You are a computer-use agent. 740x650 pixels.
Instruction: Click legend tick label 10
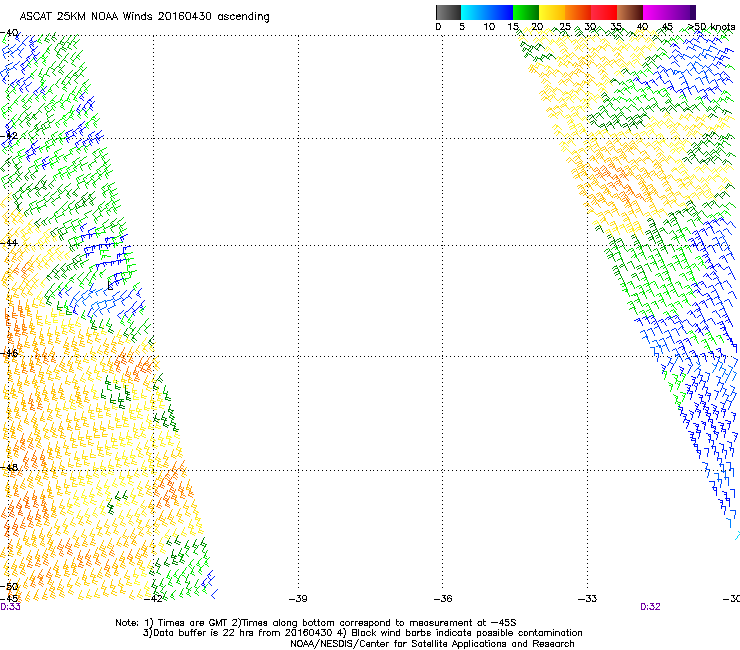click(489, 27)
